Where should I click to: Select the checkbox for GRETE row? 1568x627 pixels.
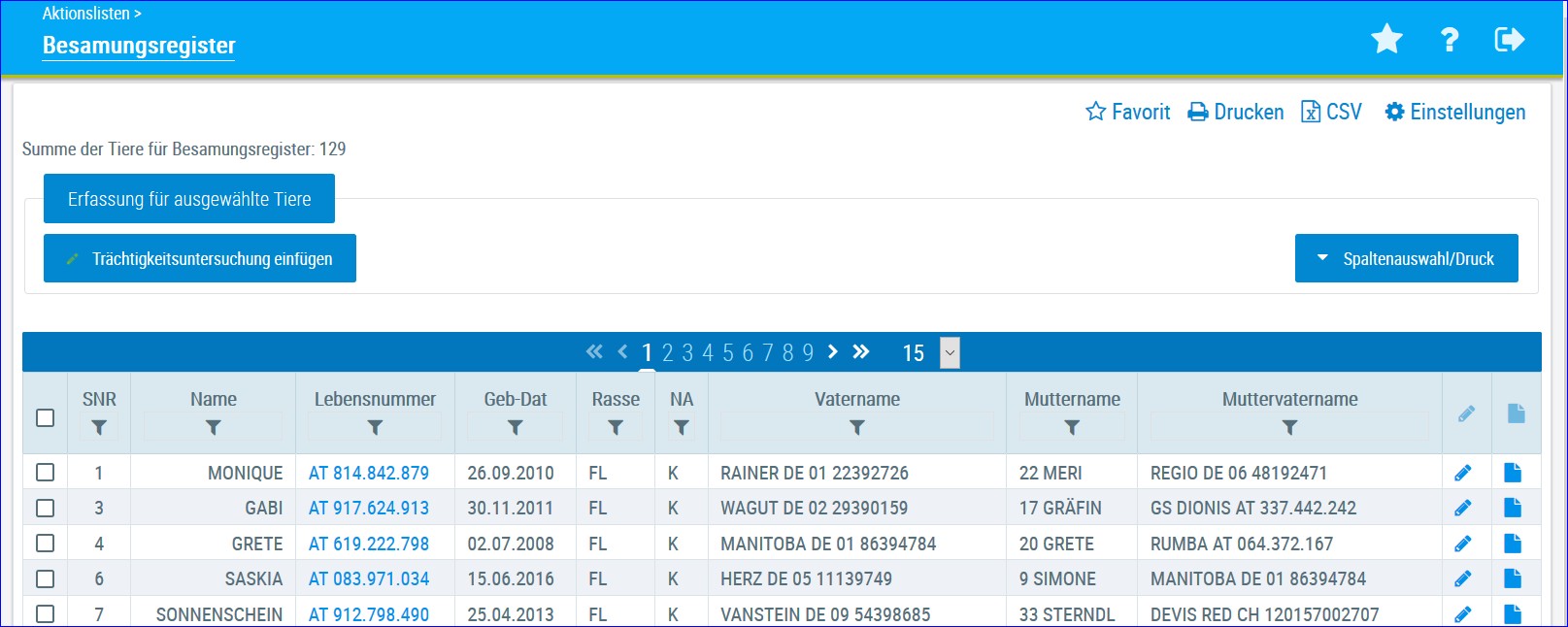45,544
